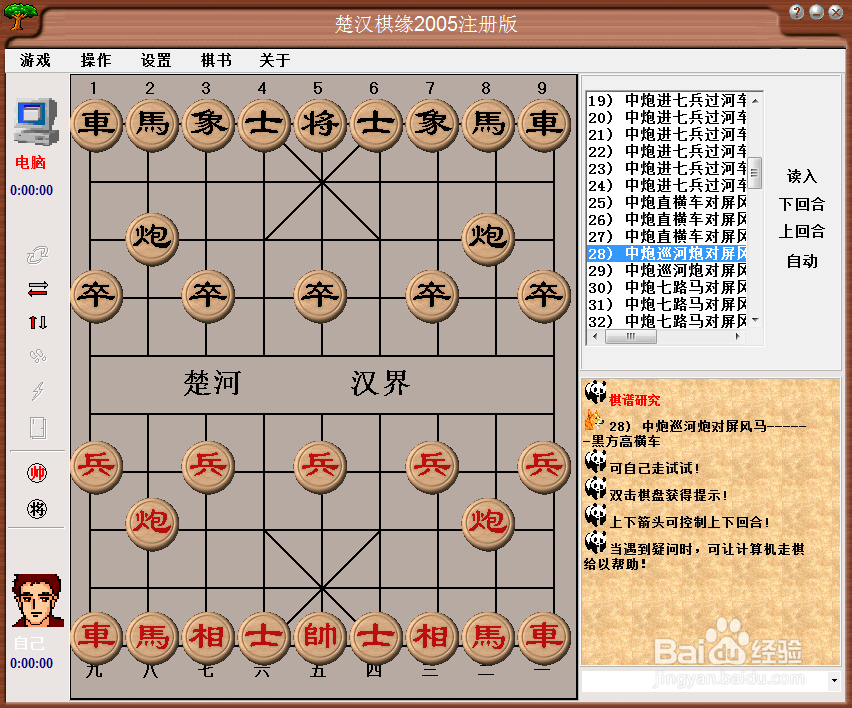Click the list vertical scrollbar thumb
The image size is (852, 708).
[755, 172]
